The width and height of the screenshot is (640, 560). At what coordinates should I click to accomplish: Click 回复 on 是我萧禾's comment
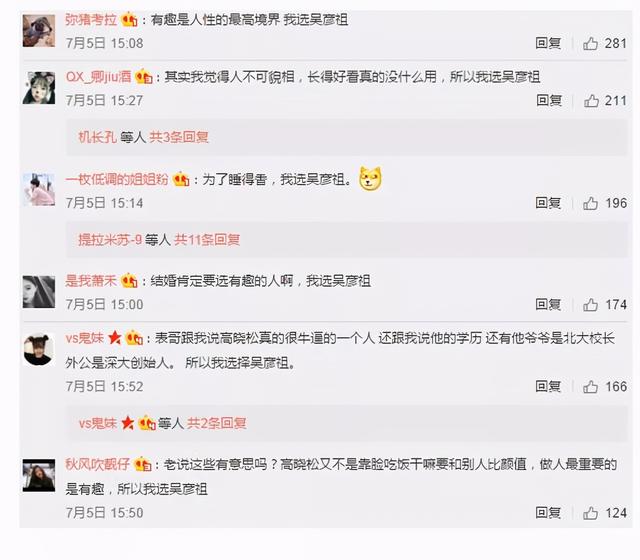pos(548,304)
